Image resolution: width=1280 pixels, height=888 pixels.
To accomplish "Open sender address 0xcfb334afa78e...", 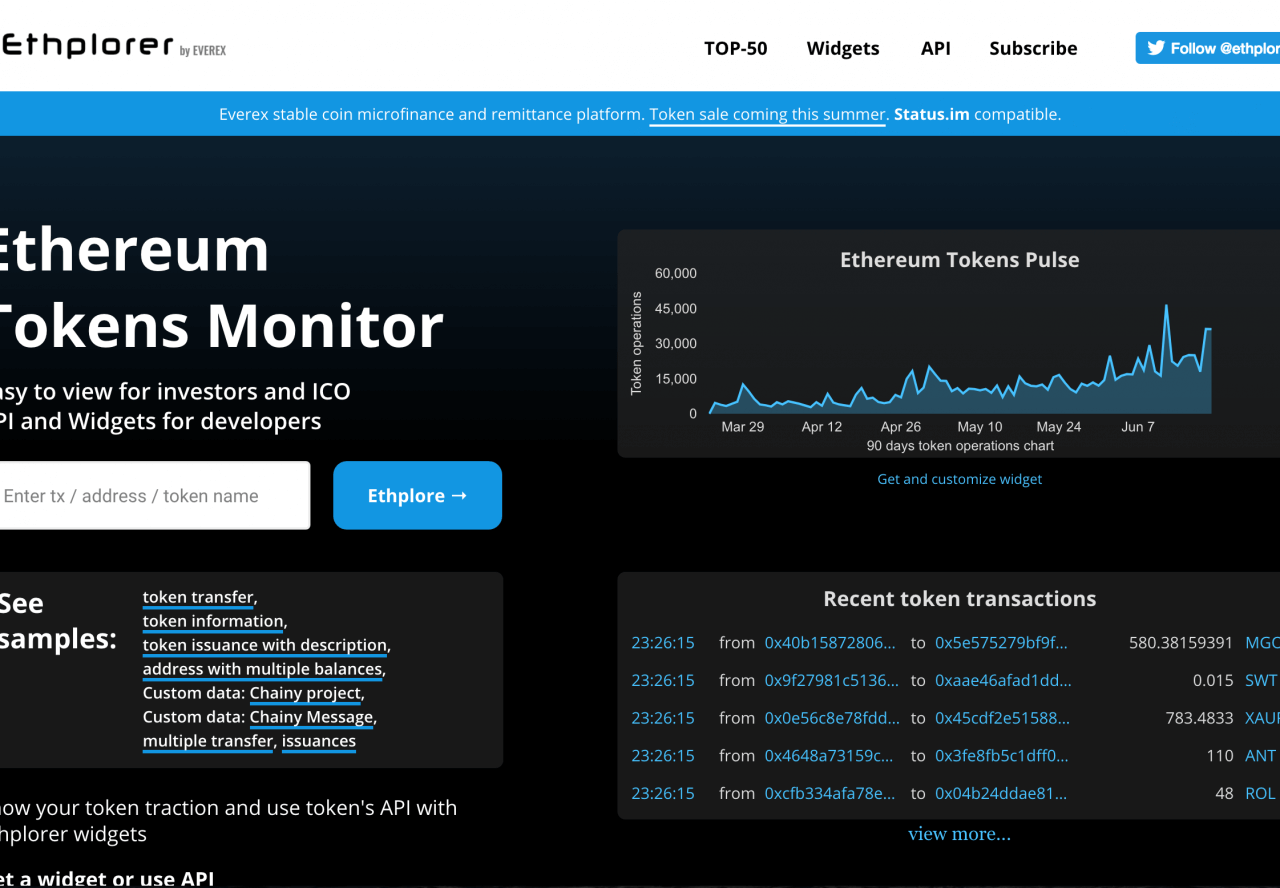I will point(830,793).
